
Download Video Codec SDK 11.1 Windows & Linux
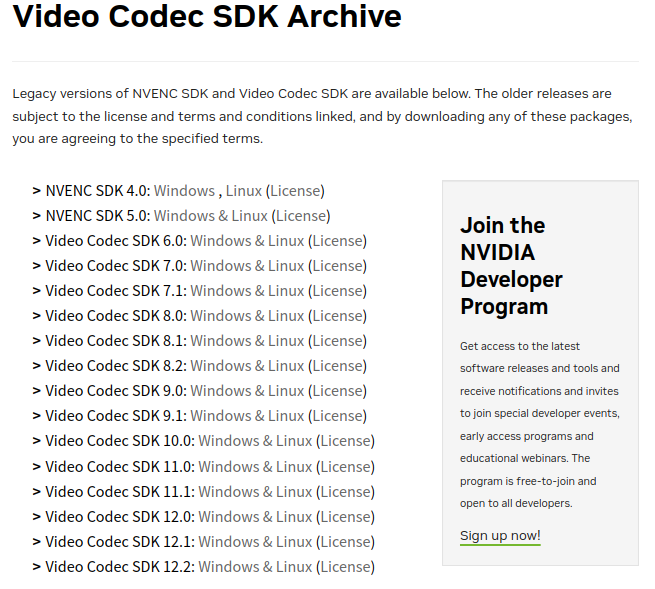(255, 493)
